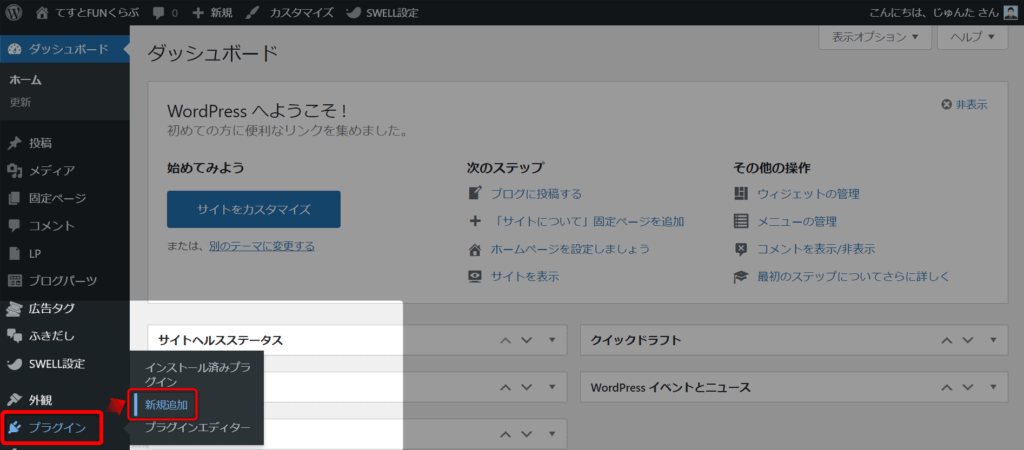Click the SWELL設定 text in admin bar
Image resolution: width=1024 pixels, height=450 pixels.
pos(392,12)
